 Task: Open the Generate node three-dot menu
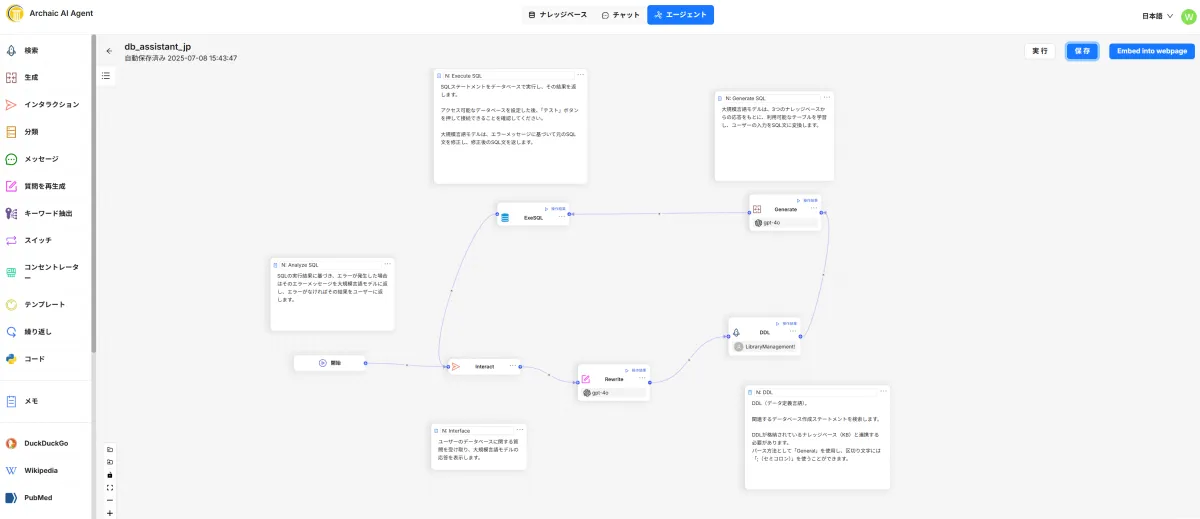[812, 209]
